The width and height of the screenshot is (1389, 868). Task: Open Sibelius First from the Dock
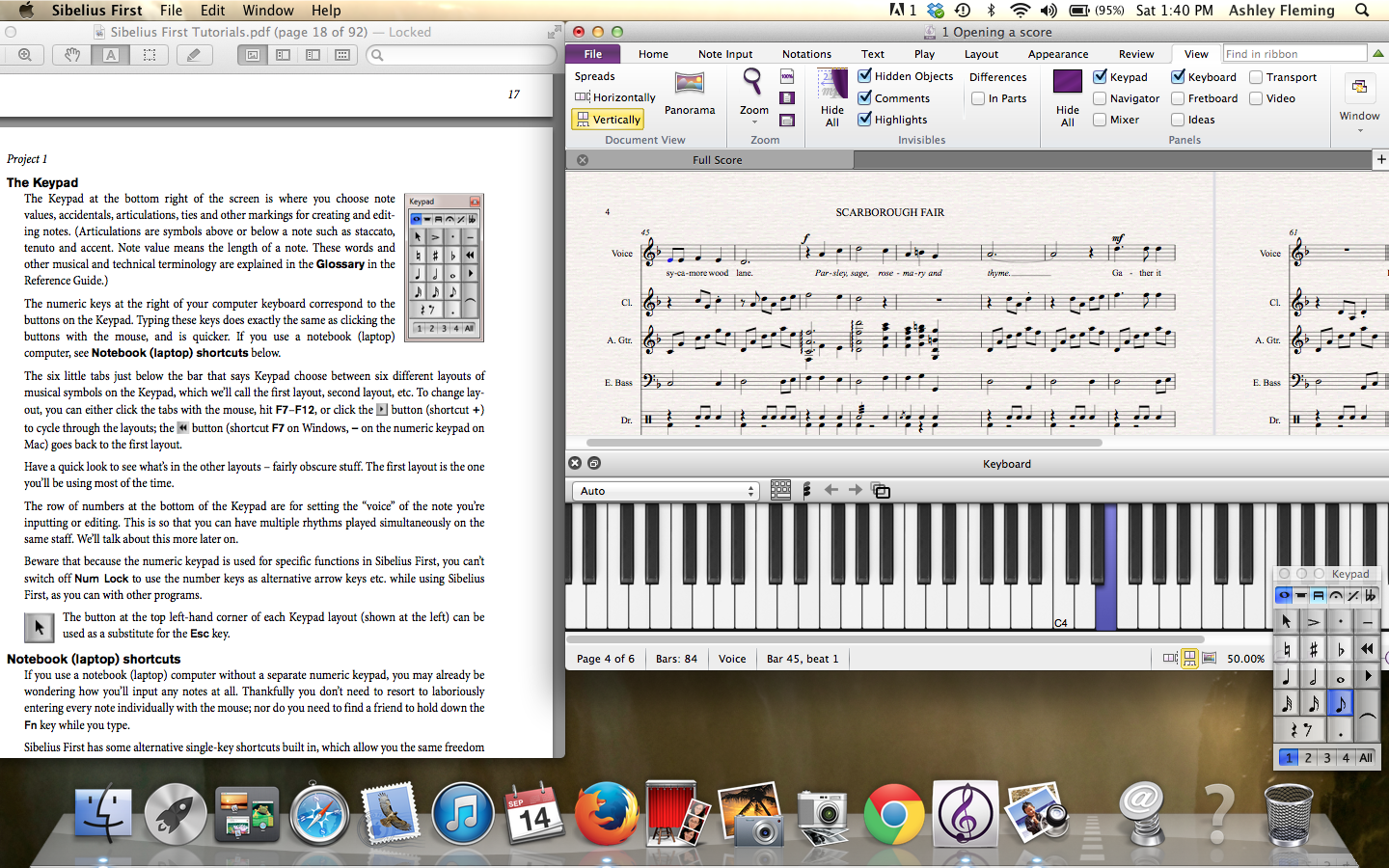[x=965, y=814]
